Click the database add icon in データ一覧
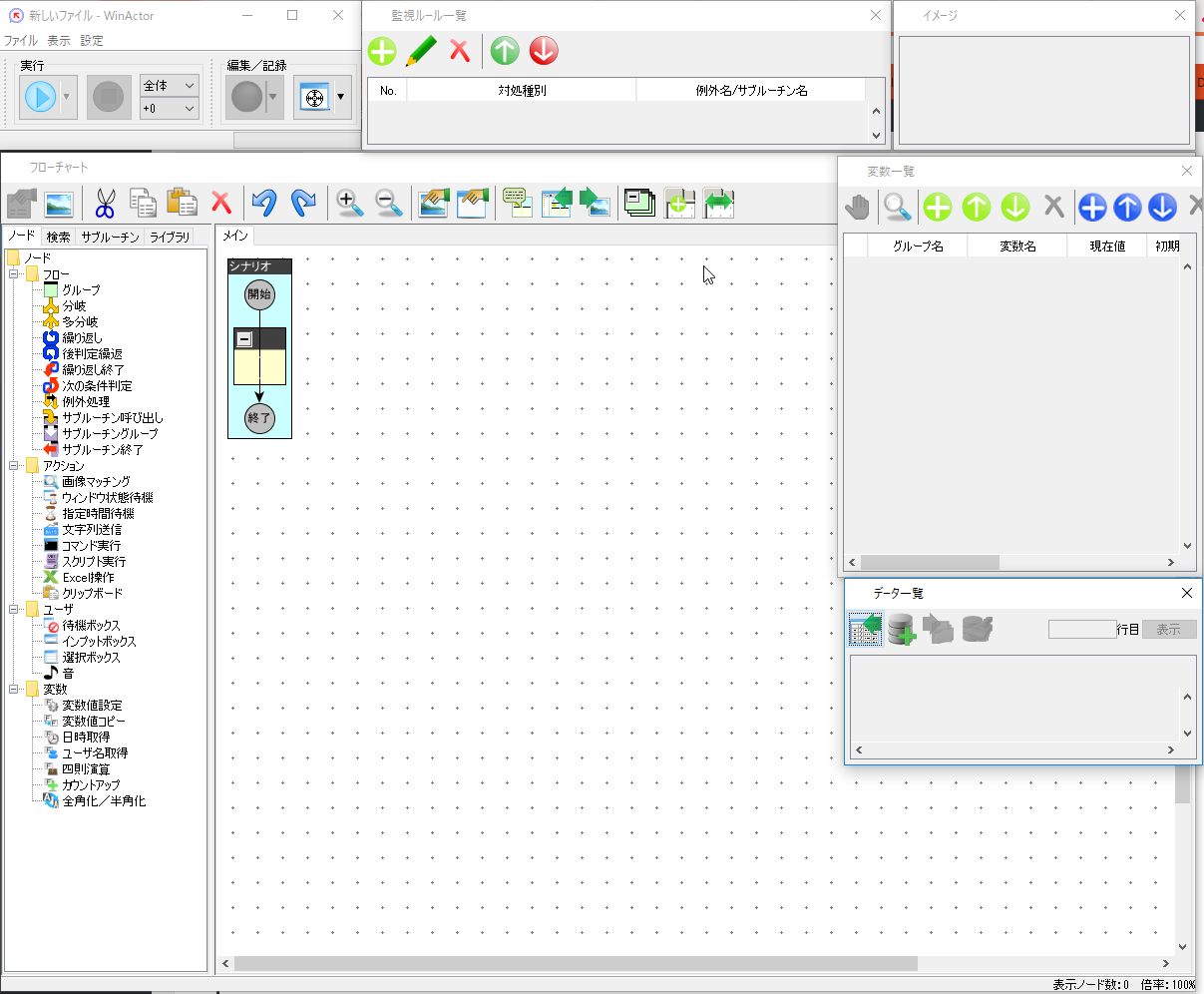Viewport: 1204px width, 994px height. 901,629
